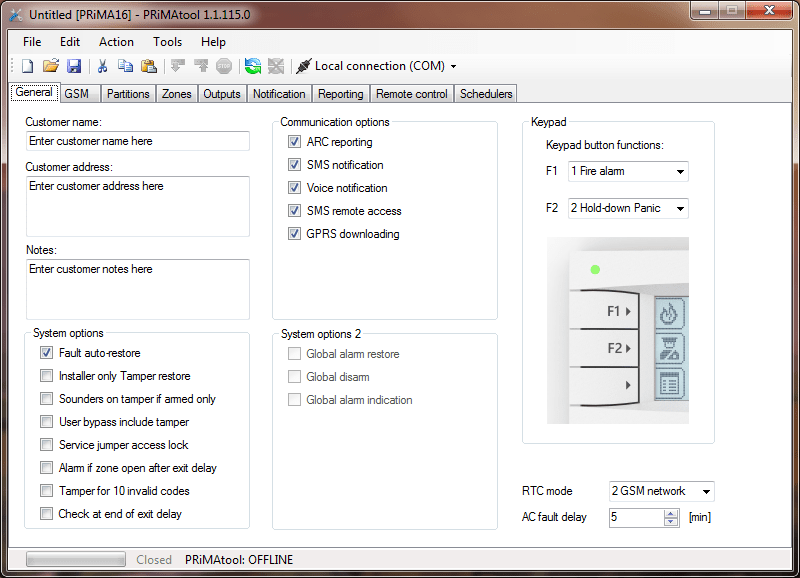Toggle ARC reporting checkbox
800x578 pixels.
pos(294,141)
